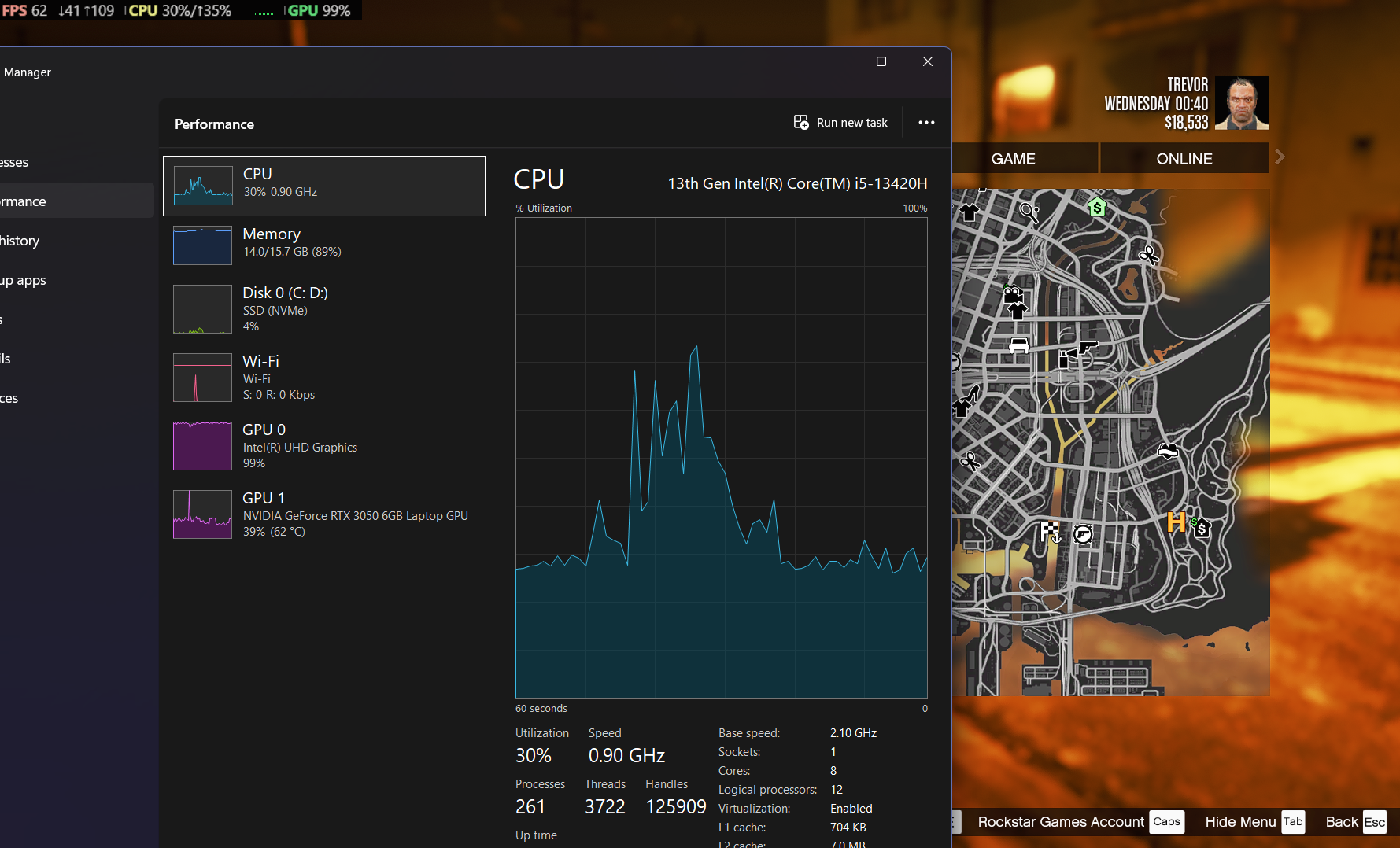Viewport: 1400px width, 848px height.
Task: Click the Rockstar Games Account Caps prompt
Action: point(1080,822)
